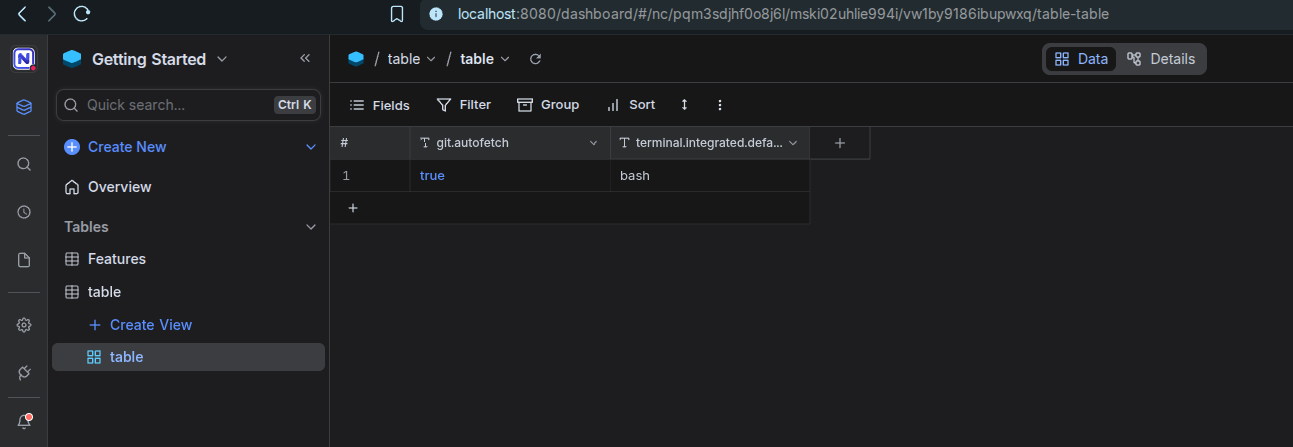Click the # column header
This screenshot has width=1293, height=447.
[x=370, y=143]
